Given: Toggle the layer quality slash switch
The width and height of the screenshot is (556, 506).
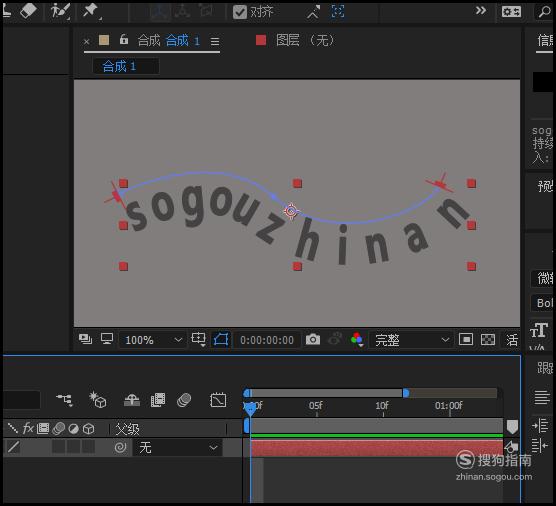Looking at the screenshot, I should 13,447.
